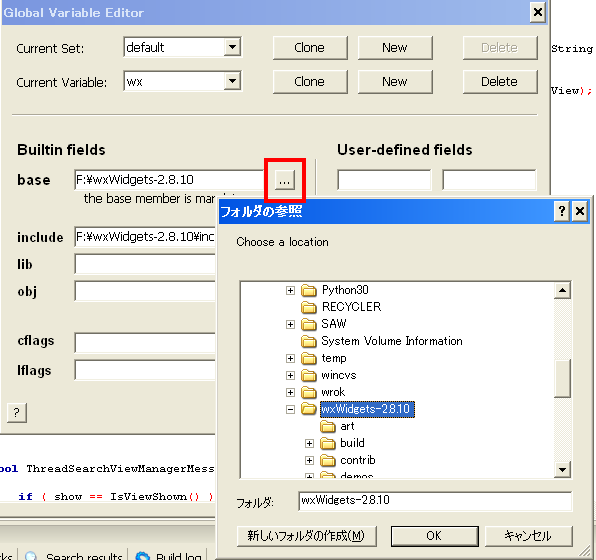Click the cflags input field
Image resolution: width=596 pixels, height=560 pixels.
click(145, 343)
